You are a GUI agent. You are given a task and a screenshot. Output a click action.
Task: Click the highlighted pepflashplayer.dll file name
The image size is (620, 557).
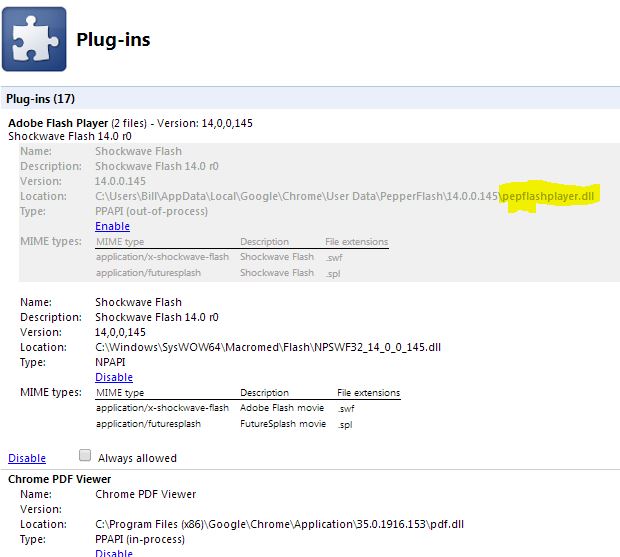(x=548, y=196)
